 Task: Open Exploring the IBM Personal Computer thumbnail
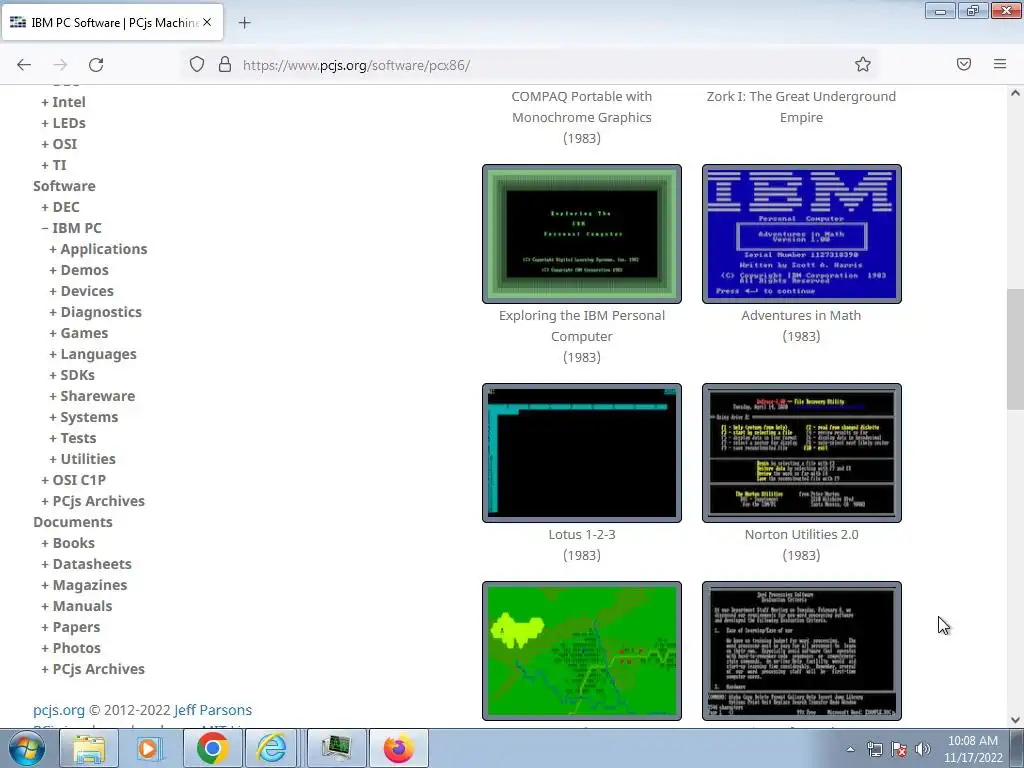pyautogui.click(x=582, y=234)
